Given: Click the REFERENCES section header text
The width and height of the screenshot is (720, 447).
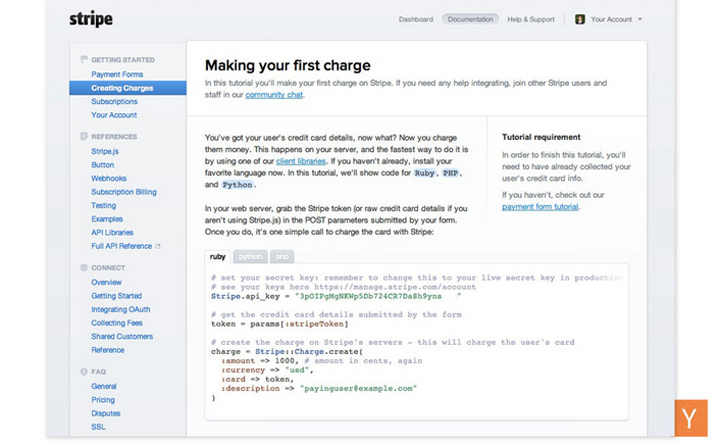Looking at the screenshot, I should pos(114,136).
